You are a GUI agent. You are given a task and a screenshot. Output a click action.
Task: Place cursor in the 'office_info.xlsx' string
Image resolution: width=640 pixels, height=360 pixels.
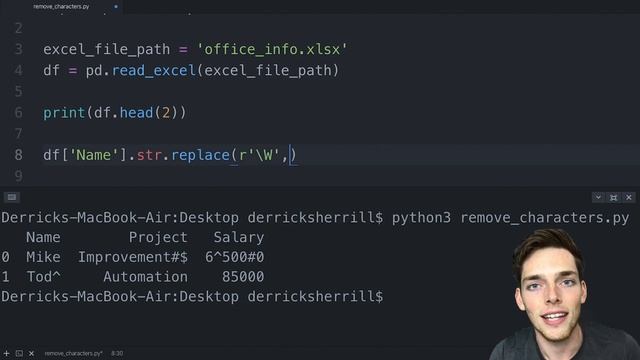[x=272, y=49]
